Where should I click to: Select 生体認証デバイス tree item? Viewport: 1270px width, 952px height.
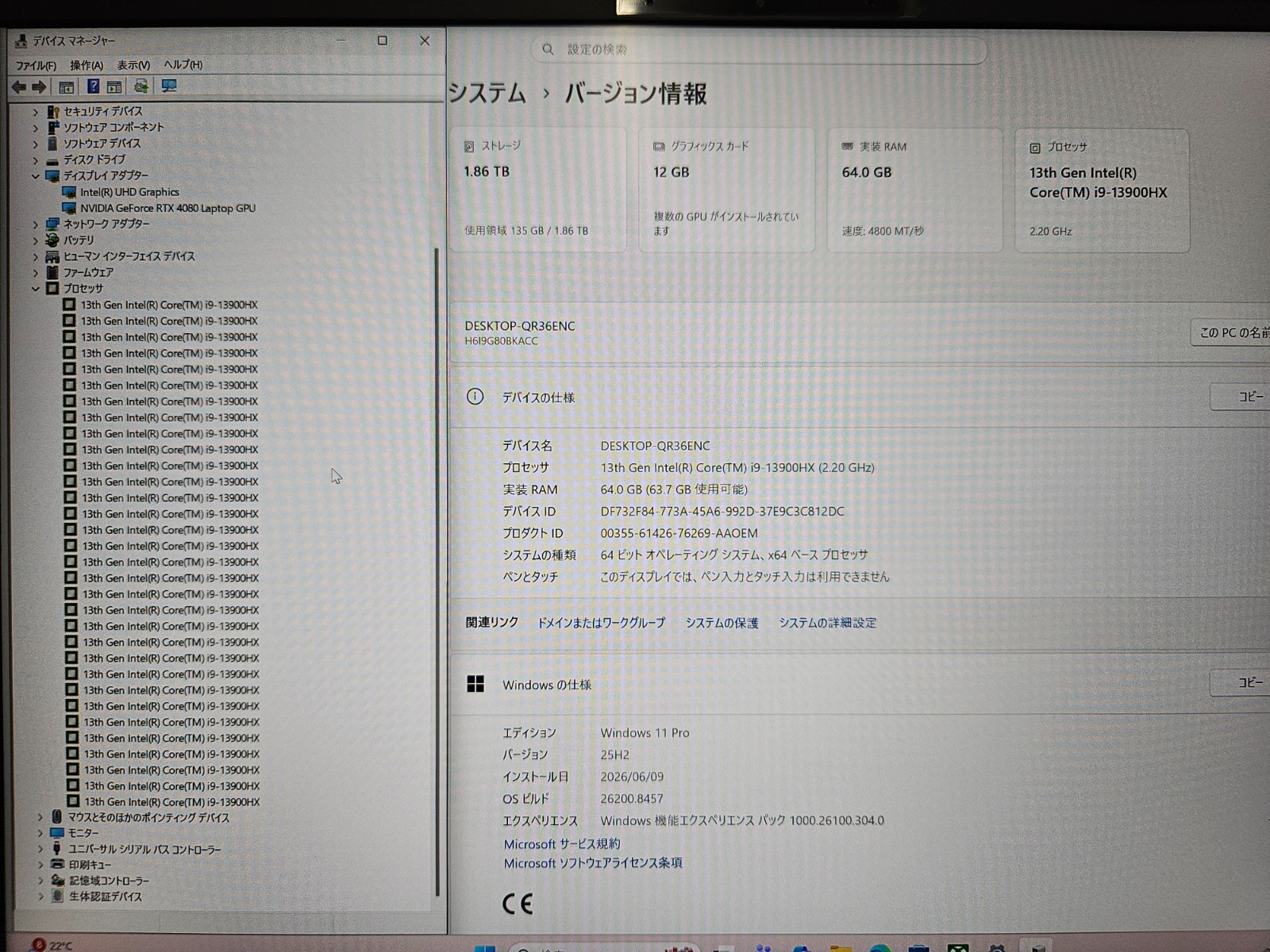pos(105,896)
